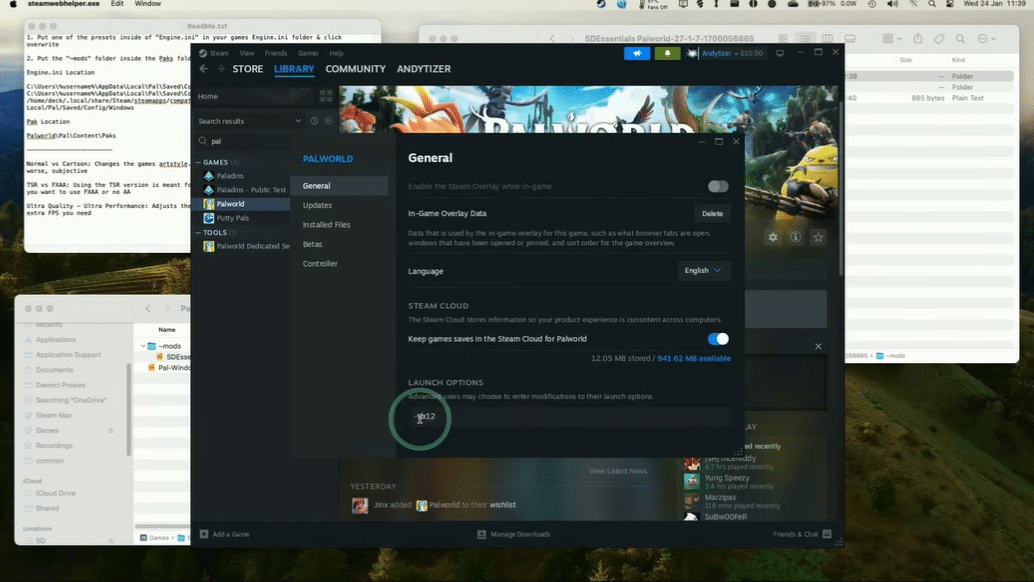Collapse the GAMES category in sidebar
The image size is (1034, 582).
pos(198,162)
